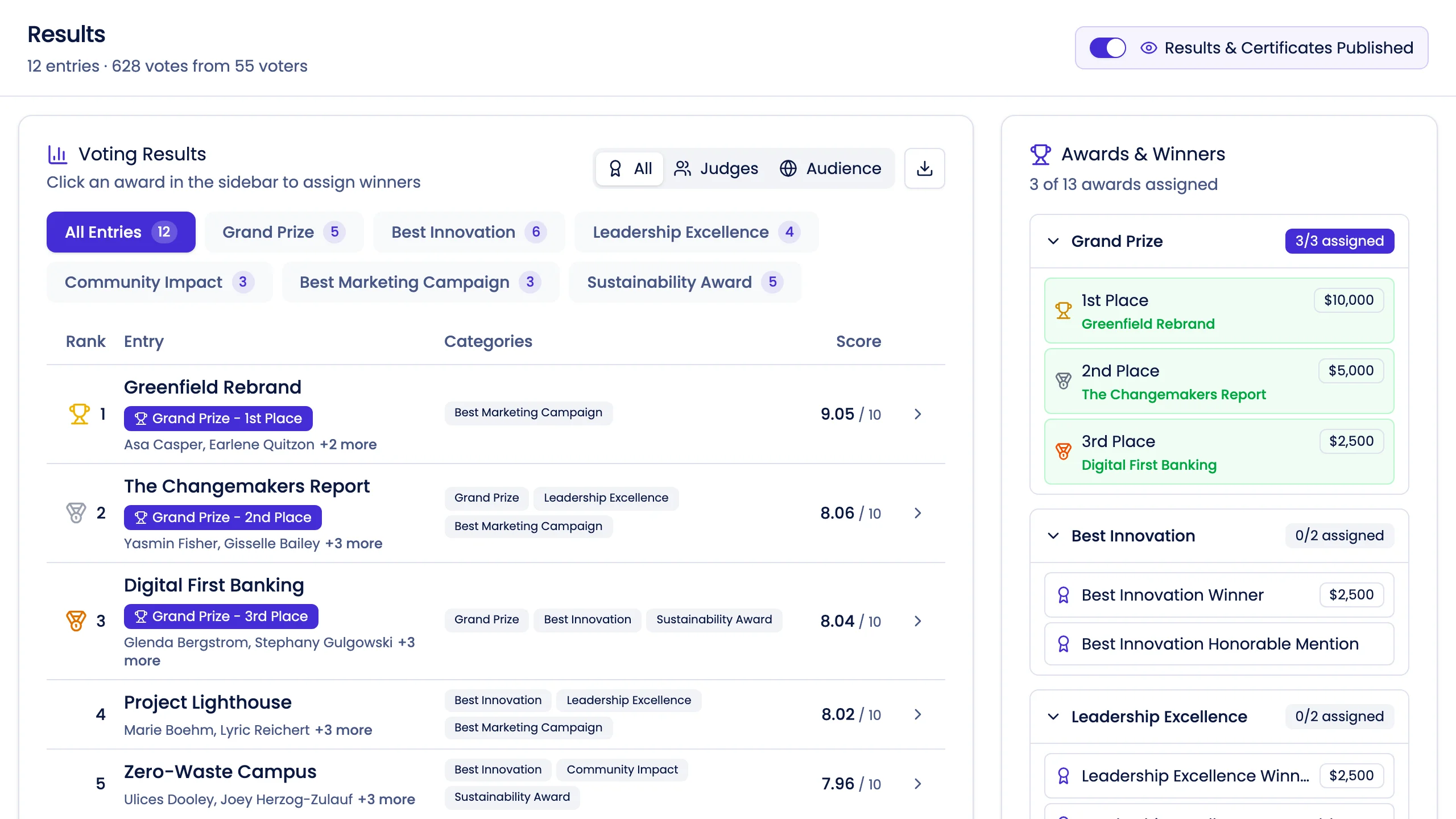The height and width of the screenshot is (819, 1456).
Task: Click the award ribbon icon on the All filter
Action: (x=616, y=168)
